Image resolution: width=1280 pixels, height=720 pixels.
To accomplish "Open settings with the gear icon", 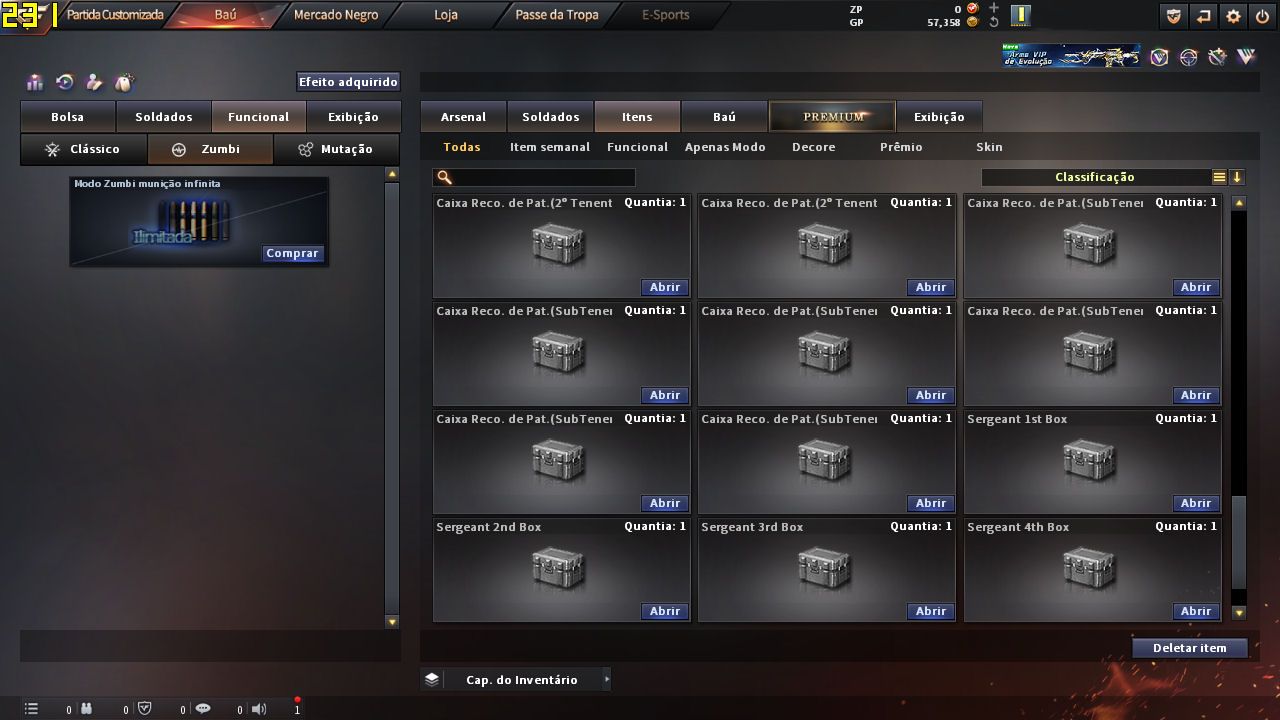I will coord(1233,16).
